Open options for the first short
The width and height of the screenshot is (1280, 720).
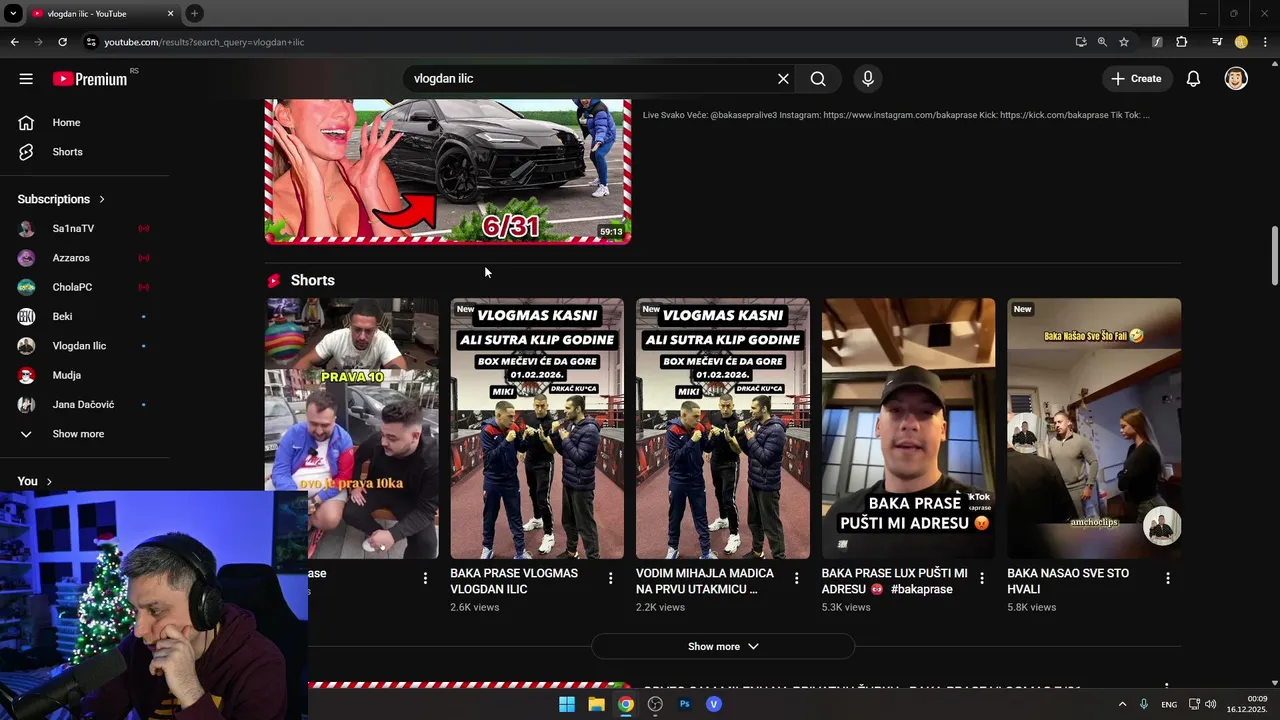tap(425, 578)
